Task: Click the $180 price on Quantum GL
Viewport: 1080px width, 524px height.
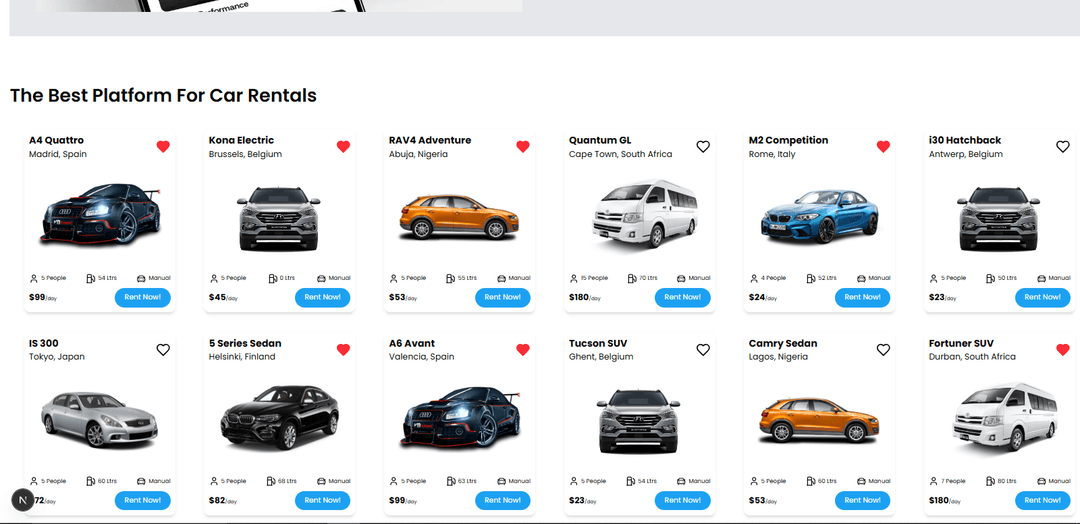Action: (x=579, y=297)
